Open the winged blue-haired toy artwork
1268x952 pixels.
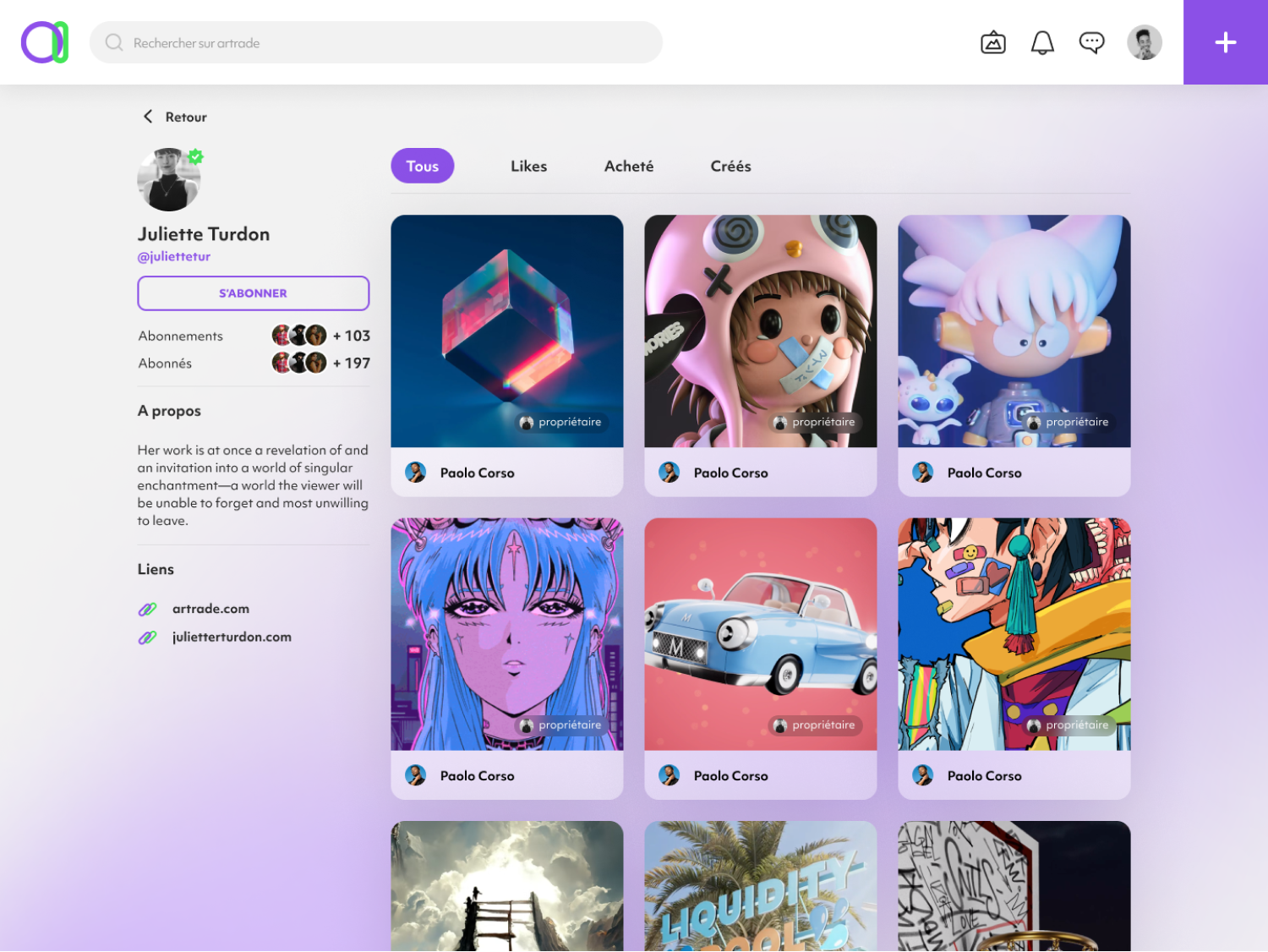[x=1014, y=331]
